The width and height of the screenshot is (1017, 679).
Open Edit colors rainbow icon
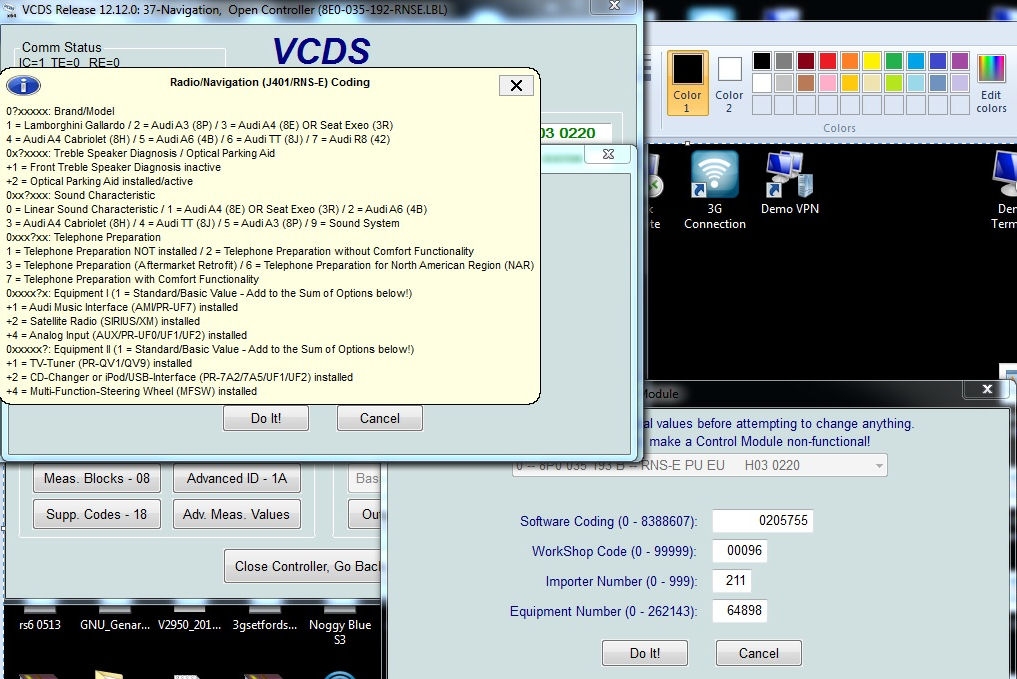tap(991, 84)
